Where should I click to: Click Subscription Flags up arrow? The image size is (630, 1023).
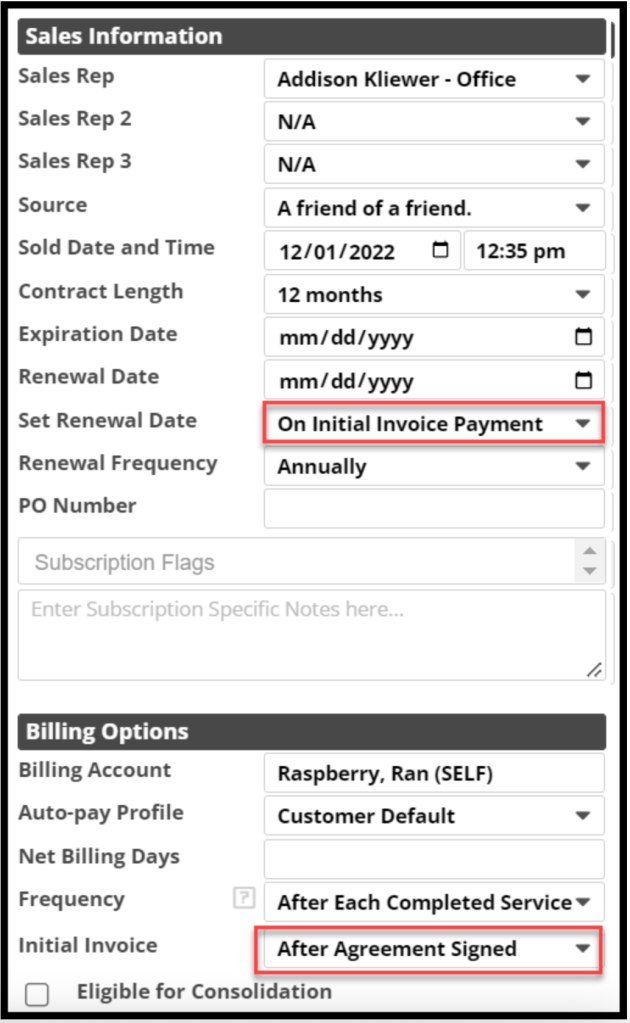[590, 552]
